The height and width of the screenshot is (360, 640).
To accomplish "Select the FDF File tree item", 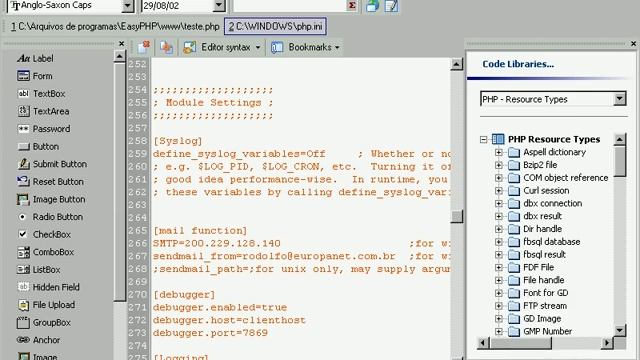I will tap(538, 267).
